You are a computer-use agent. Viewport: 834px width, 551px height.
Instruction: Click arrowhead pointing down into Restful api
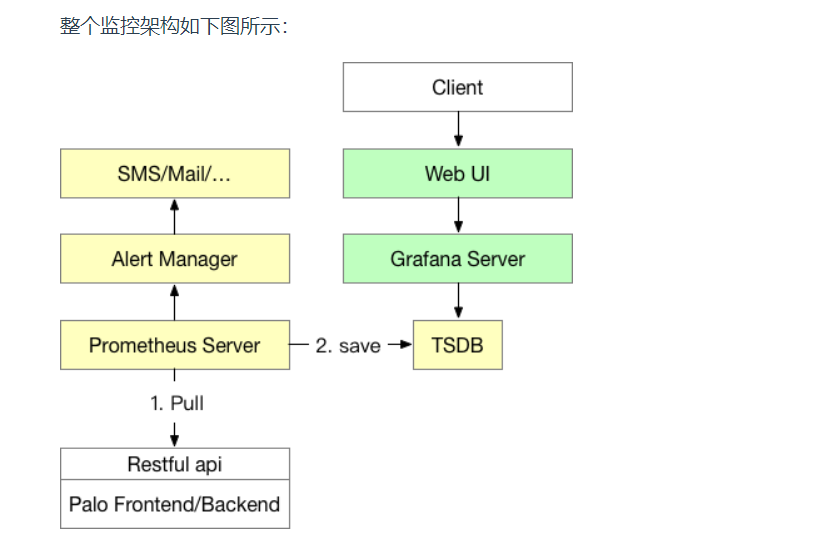click(x=174, y=440)
